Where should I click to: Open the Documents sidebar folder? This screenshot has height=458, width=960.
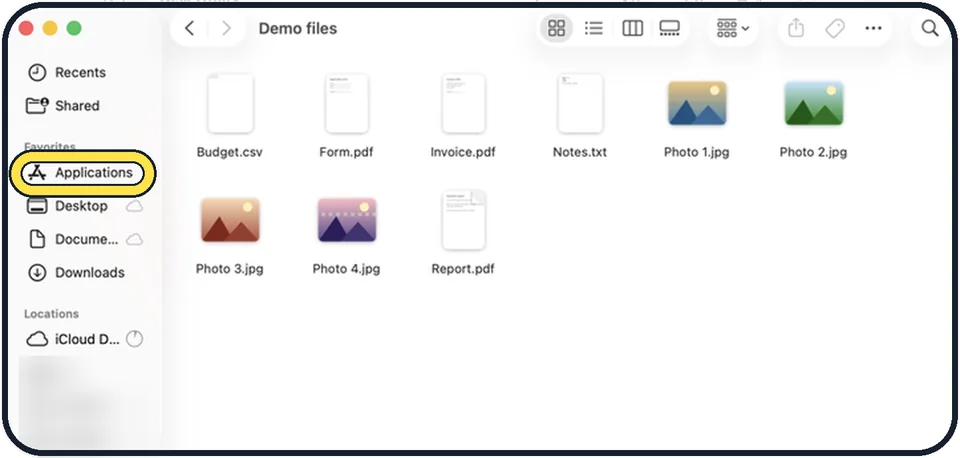(84, 239)
